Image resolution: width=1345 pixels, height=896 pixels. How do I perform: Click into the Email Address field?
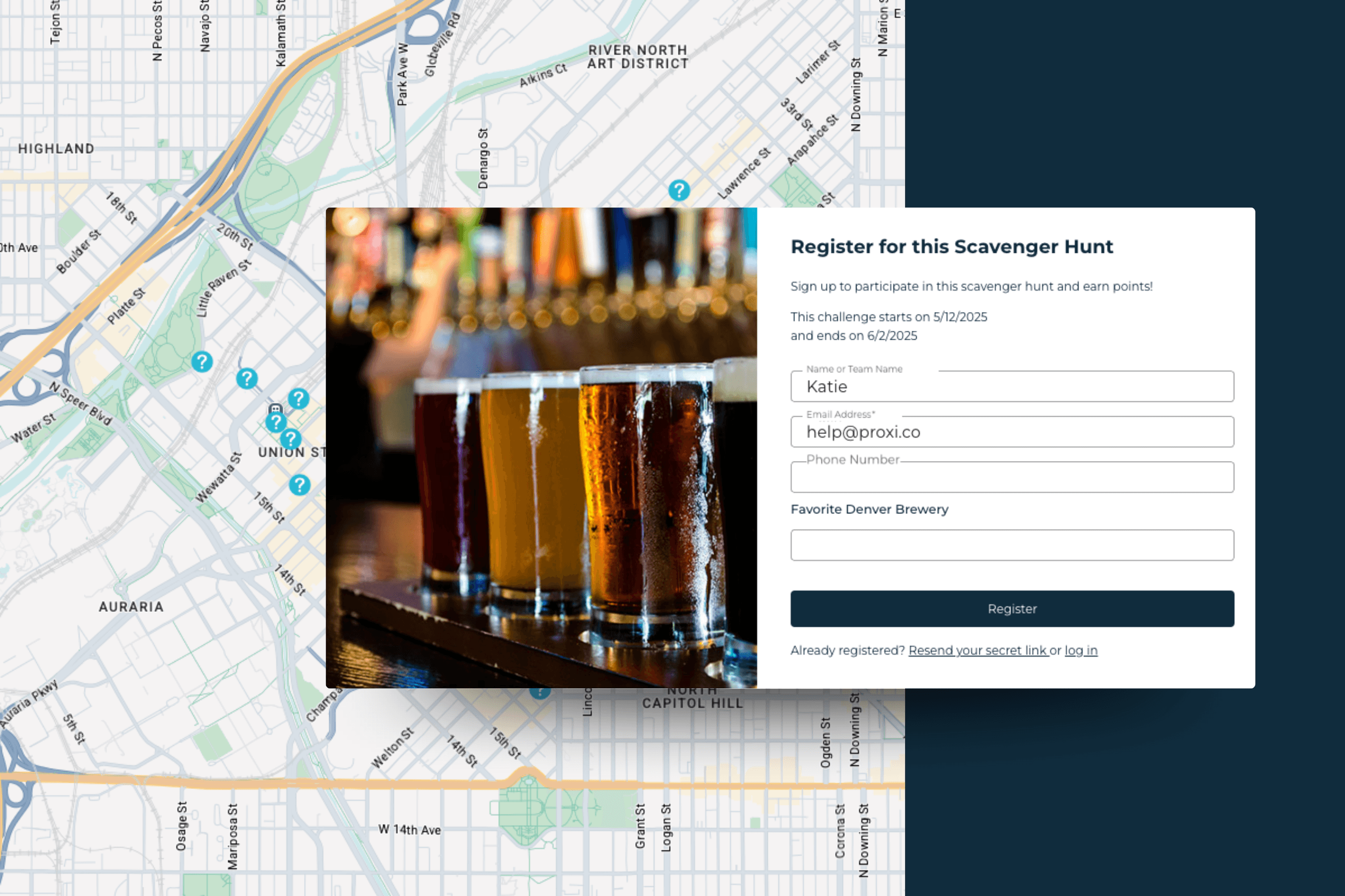[x=1012, y=431]
